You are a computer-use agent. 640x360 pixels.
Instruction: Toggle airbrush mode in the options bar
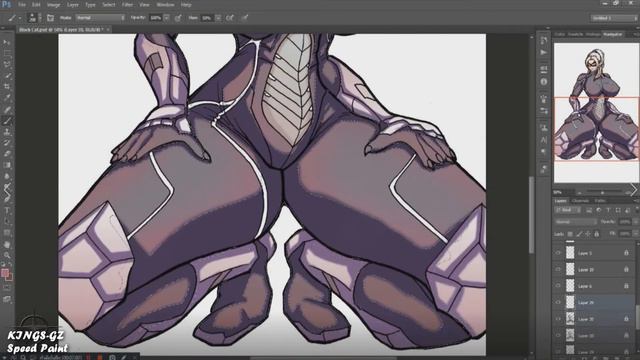pos(230,18)
